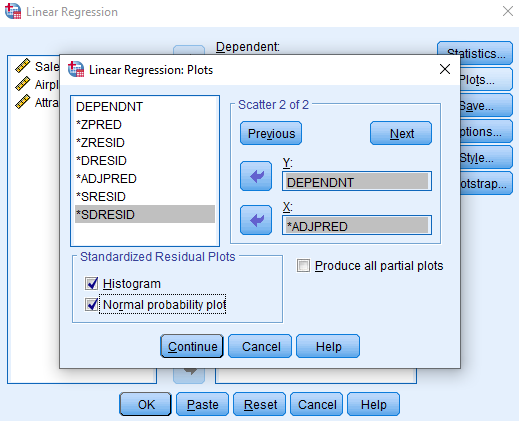519x421 pixels.
Task: Open Options... in the Linear Regression window
Action: 486,131
